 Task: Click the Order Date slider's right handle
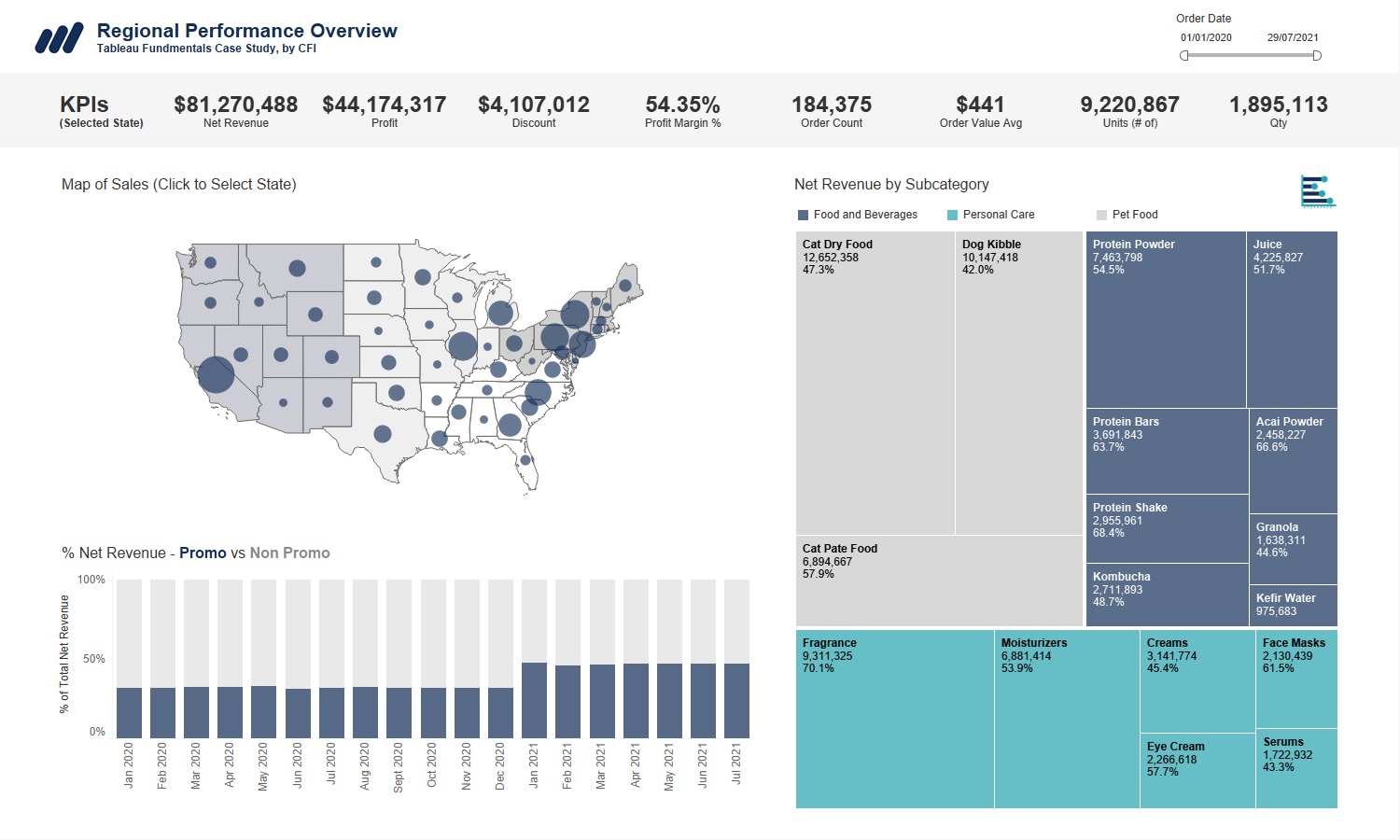1317,56
